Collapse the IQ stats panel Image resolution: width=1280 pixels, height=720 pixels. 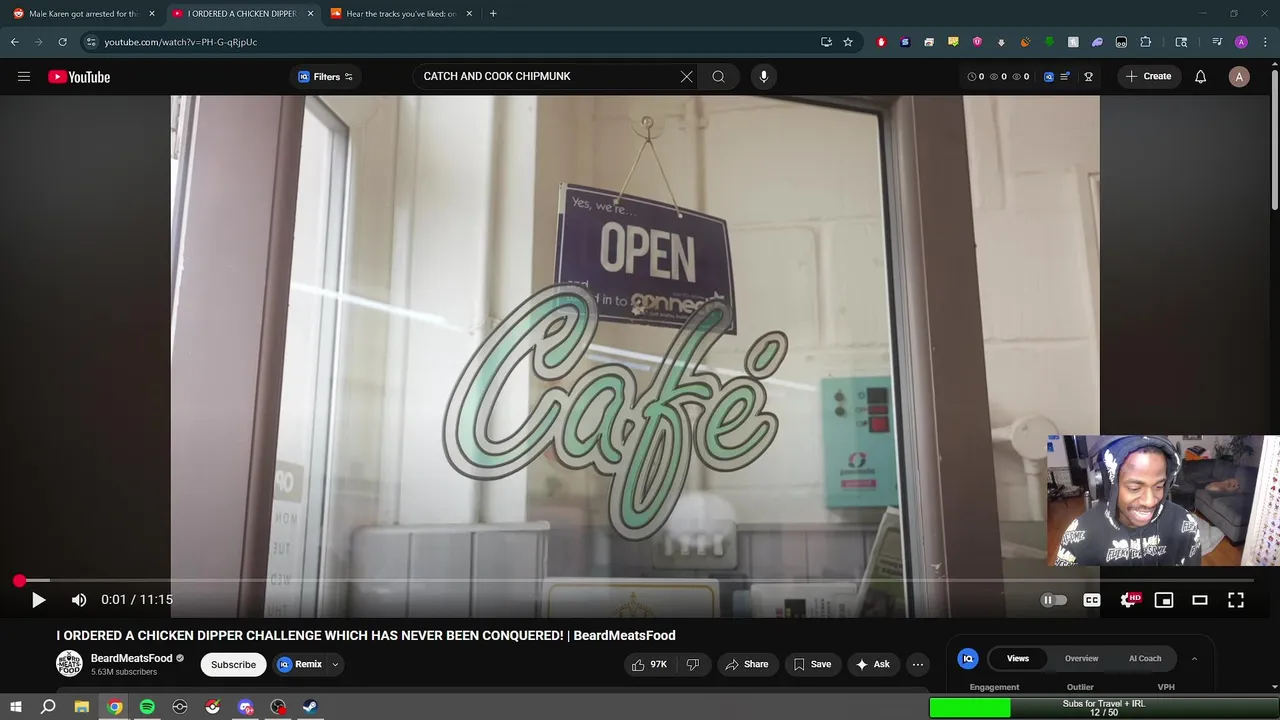1194,658
